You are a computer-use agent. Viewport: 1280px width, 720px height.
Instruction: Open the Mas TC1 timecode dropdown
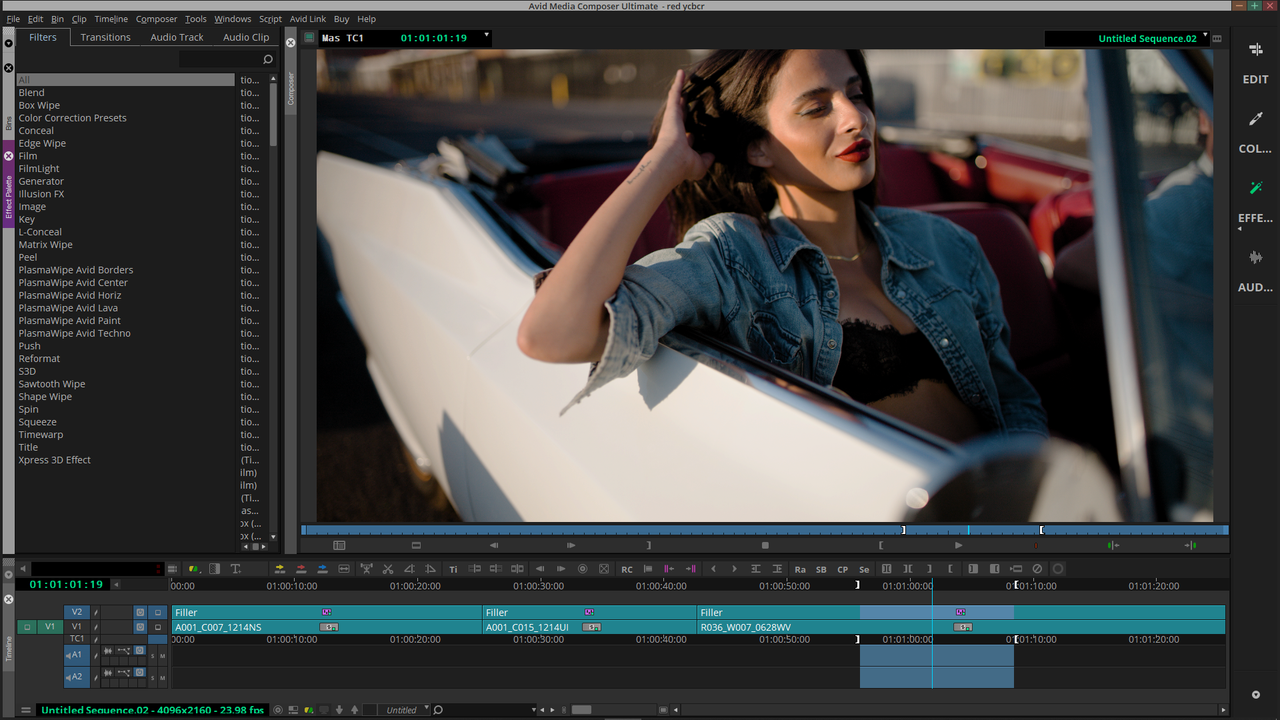coord(487,37)
